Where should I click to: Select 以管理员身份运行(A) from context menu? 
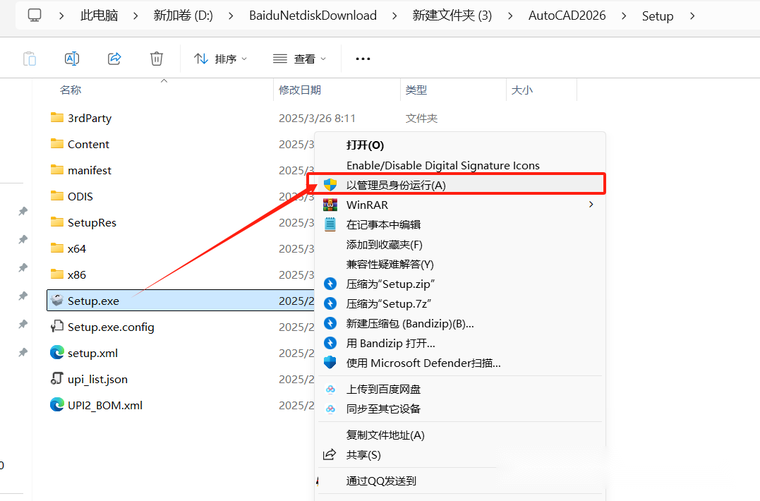(x=396, y=185)
